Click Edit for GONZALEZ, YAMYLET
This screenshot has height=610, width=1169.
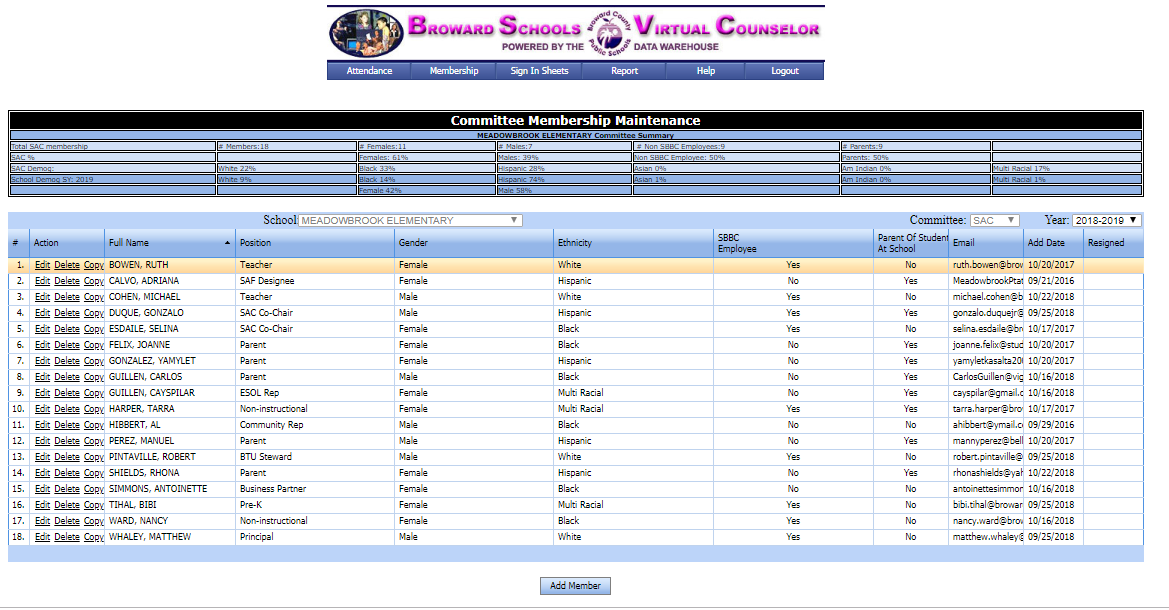click(42, 361)
